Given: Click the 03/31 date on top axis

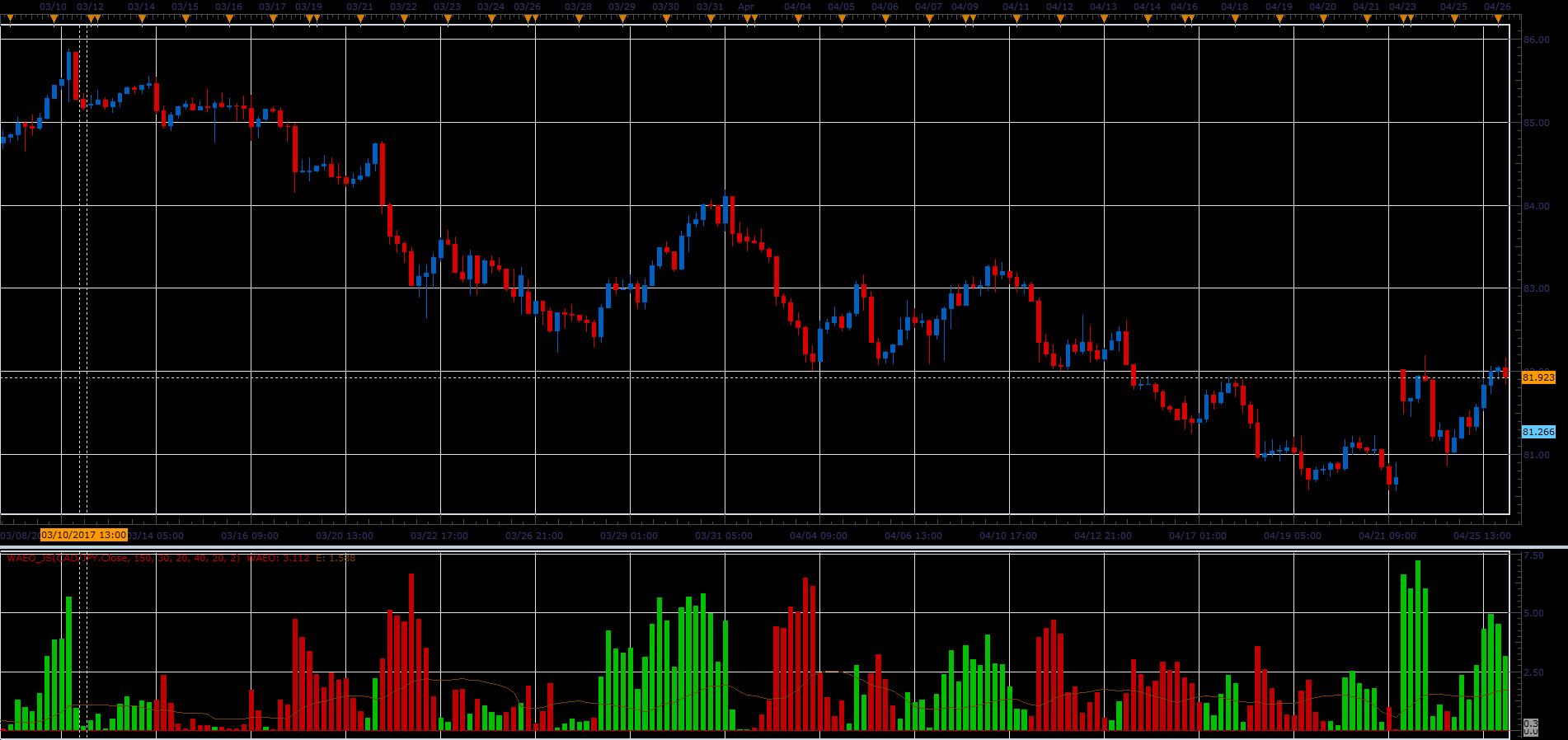Looking at the screenshot, I should [x=710, y=7].
